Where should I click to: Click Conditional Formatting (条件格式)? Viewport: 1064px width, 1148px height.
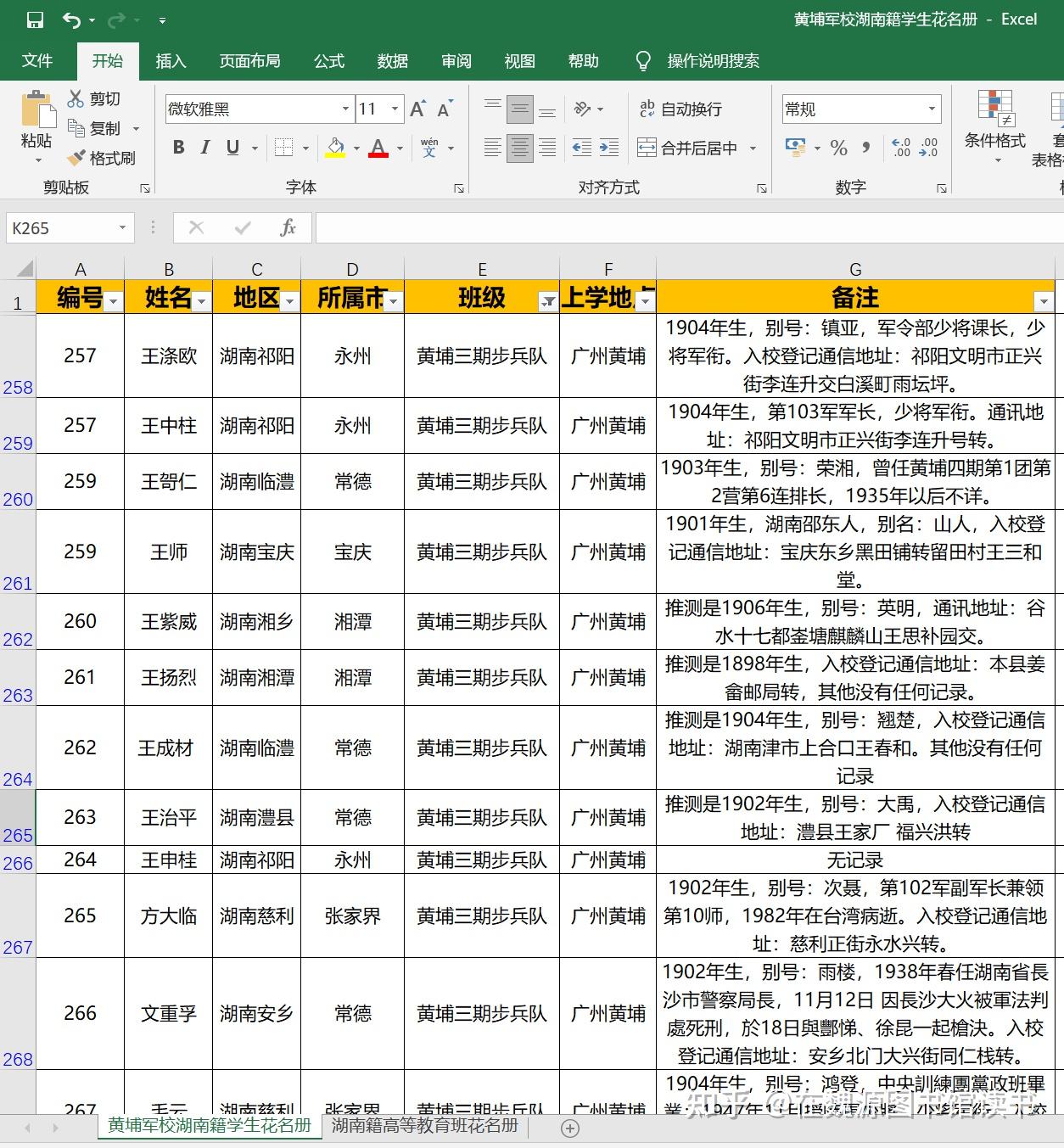(x=995, y=126)
